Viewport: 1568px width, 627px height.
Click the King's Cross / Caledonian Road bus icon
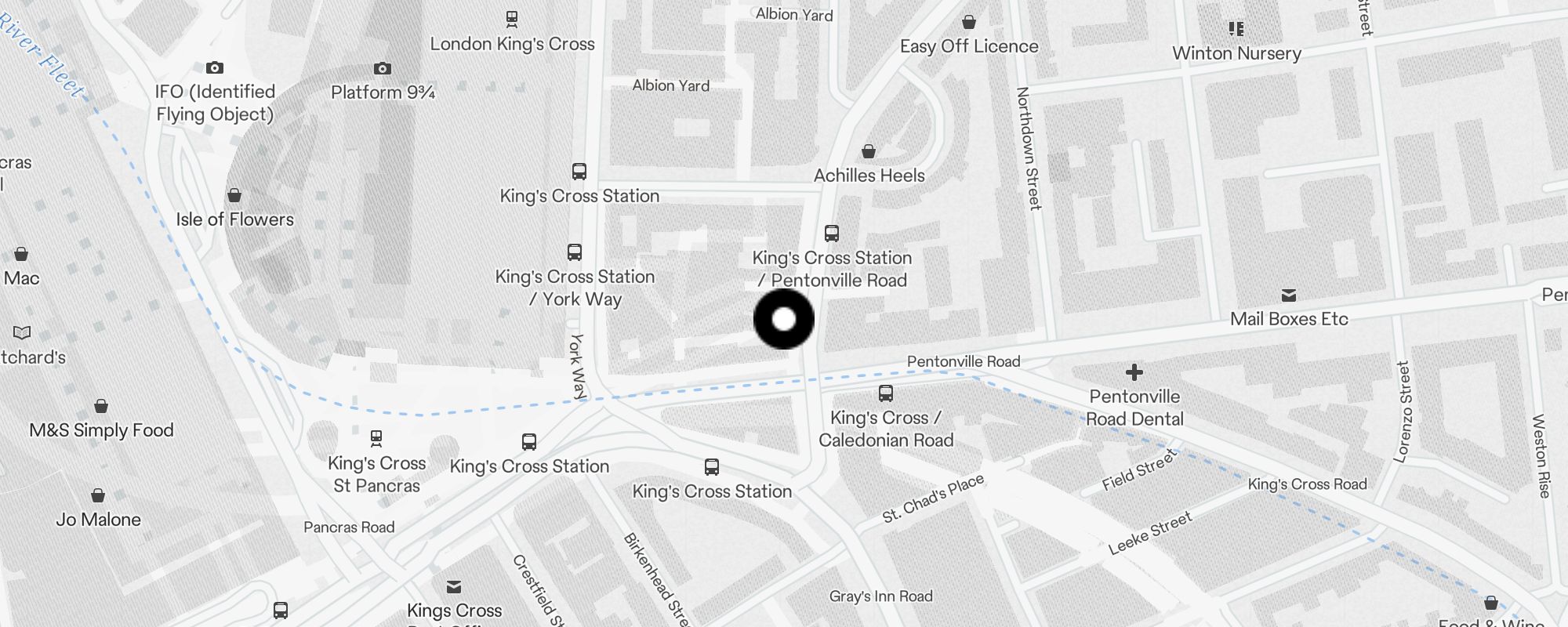[886, 393]
